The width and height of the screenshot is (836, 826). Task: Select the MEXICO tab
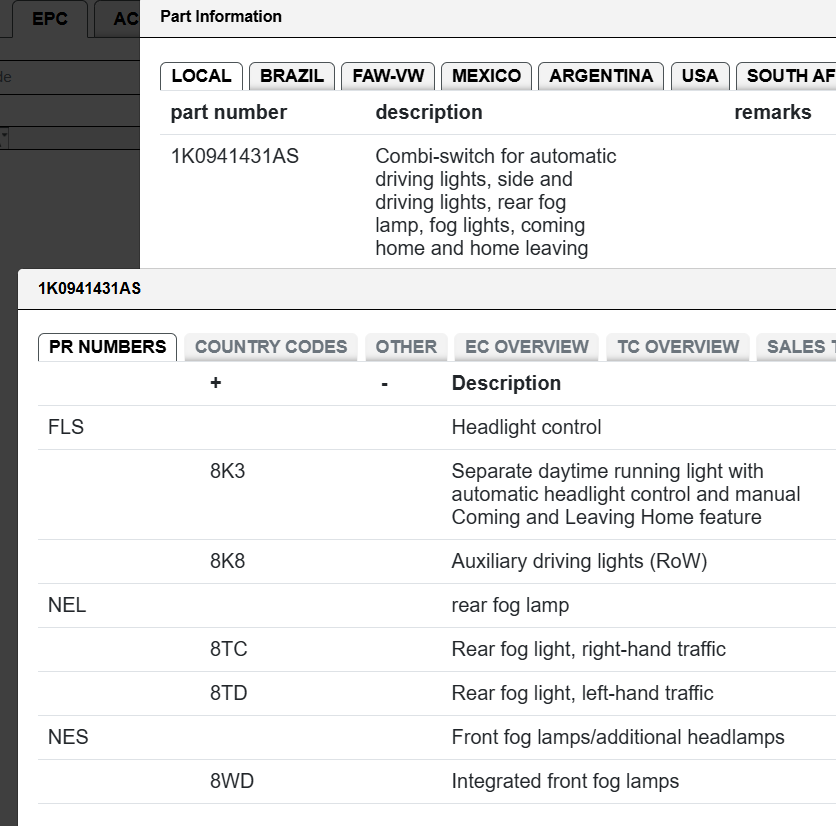point(486,76)
